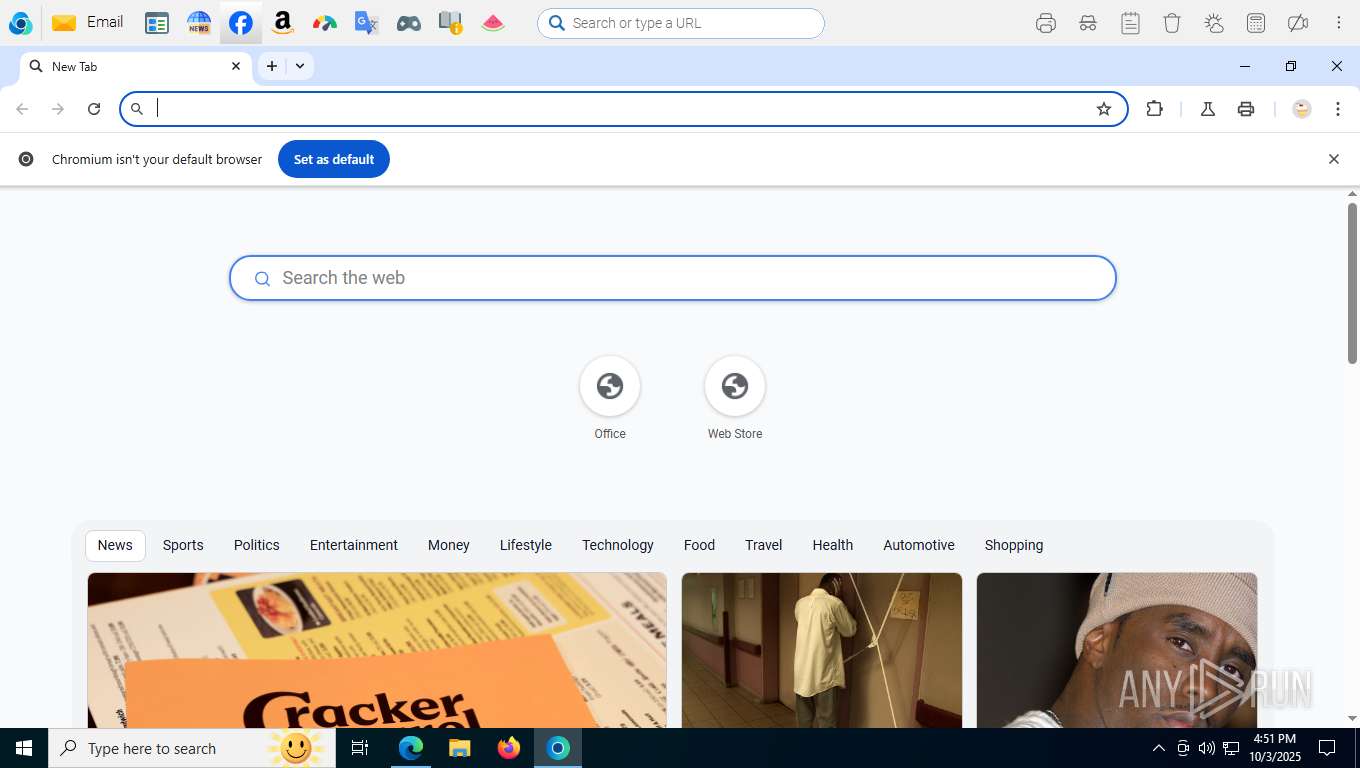
Task: Reload the page with the refresh icon
Action: (94, 109)
